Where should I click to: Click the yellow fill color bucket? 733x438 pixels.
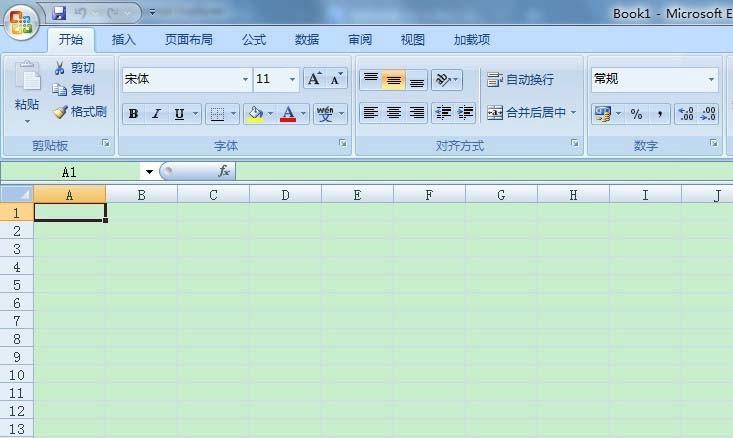(x=255, y=114)
